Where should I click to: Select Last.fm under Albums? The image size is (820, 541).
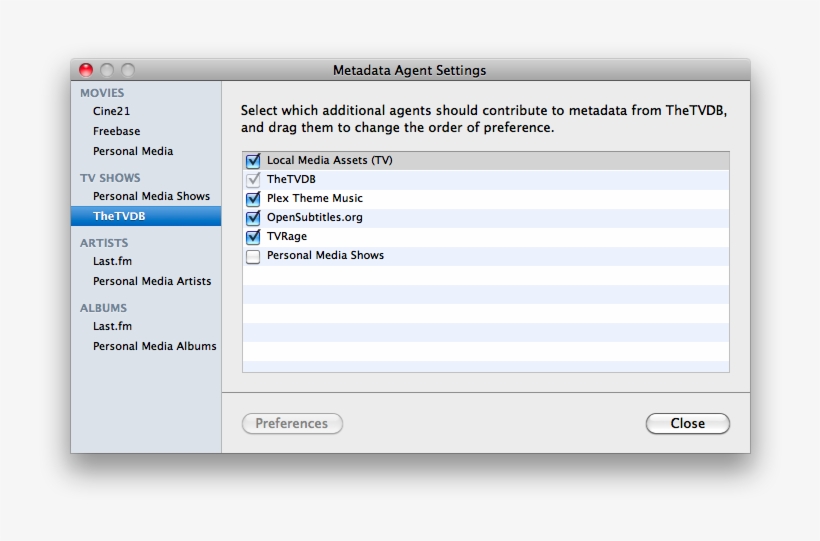[x=112, y=326]
